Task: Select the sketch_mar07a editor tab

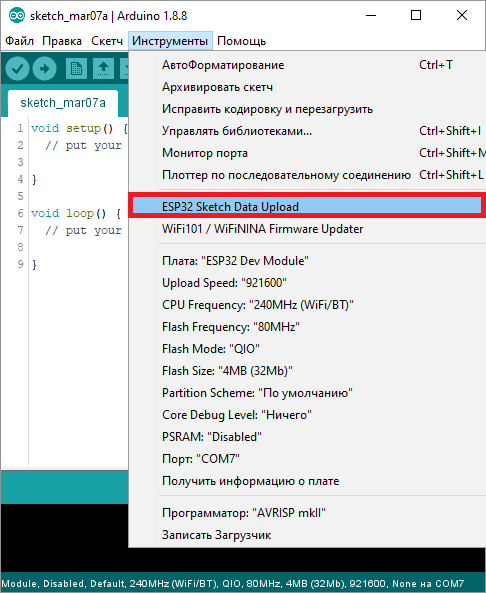Action: [63, 103]
